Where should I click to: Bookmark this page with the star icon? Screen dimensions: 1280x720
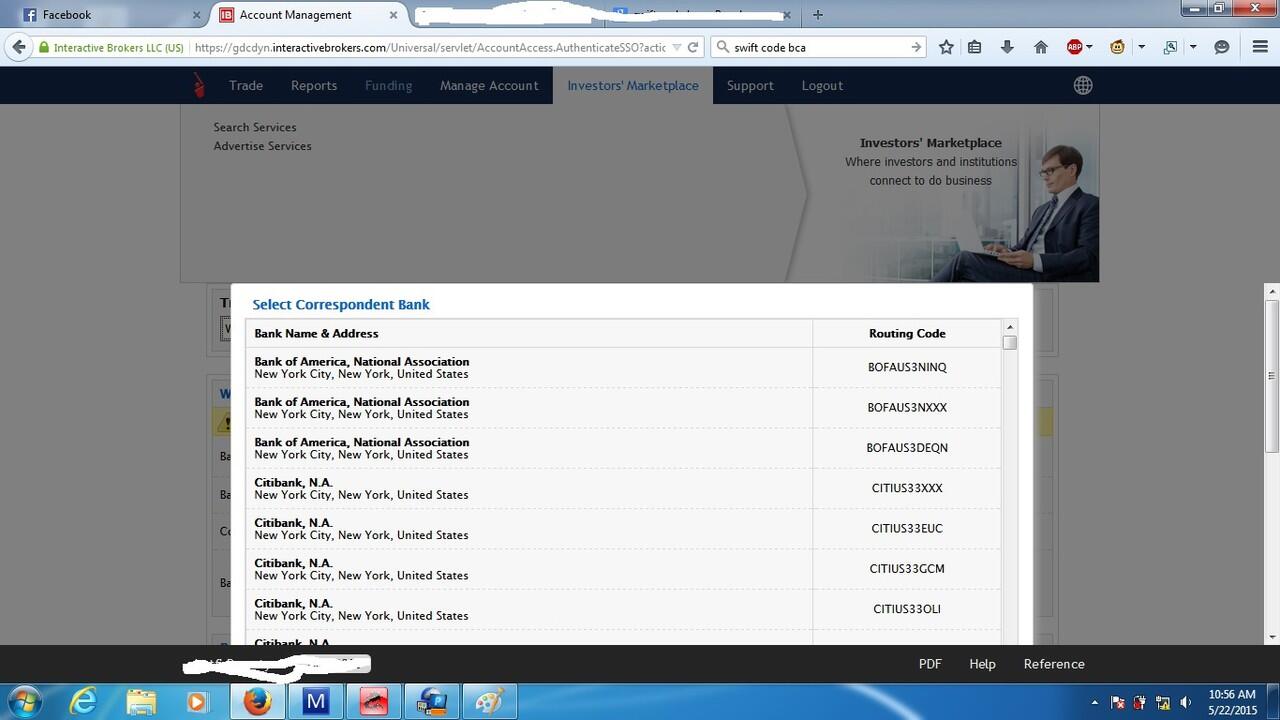click(946, 47)
